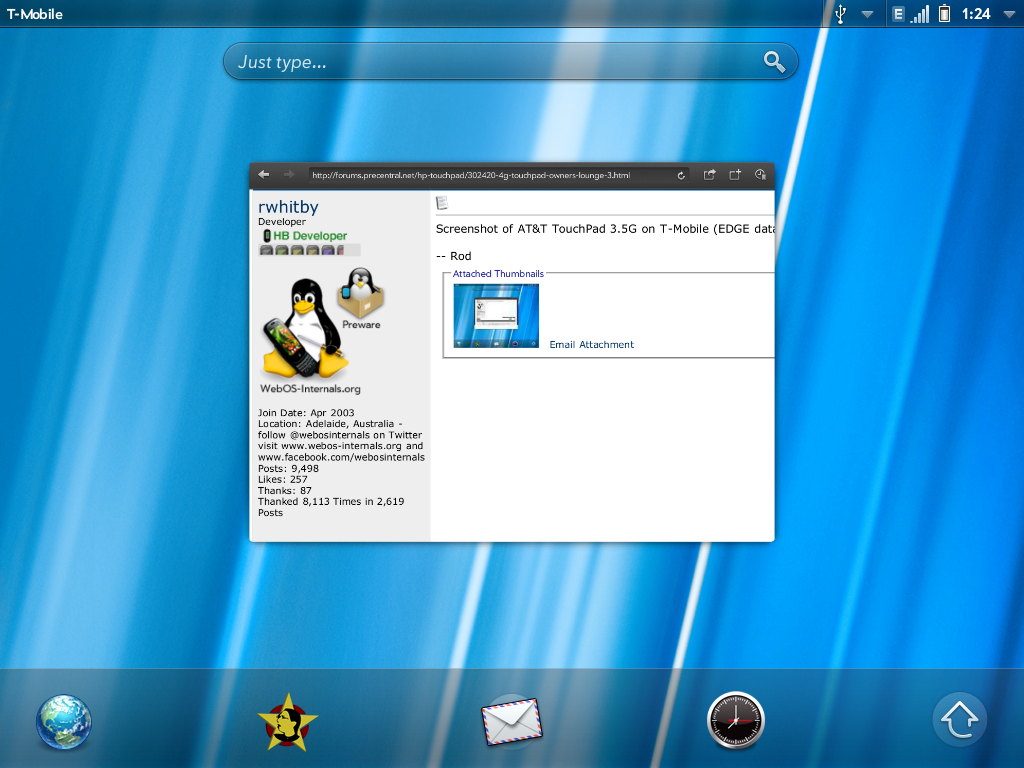Click the reputation badges under HB Developer

click(309, 250)
